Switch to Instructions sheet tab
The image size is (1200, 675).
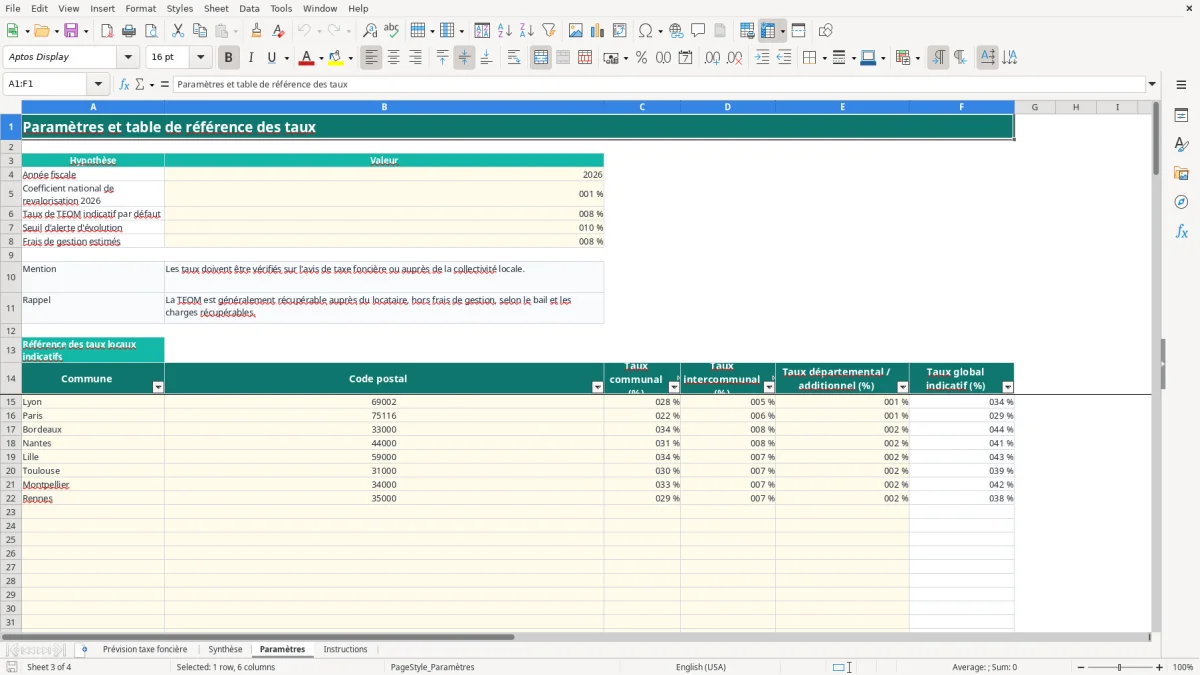(345, 649)
